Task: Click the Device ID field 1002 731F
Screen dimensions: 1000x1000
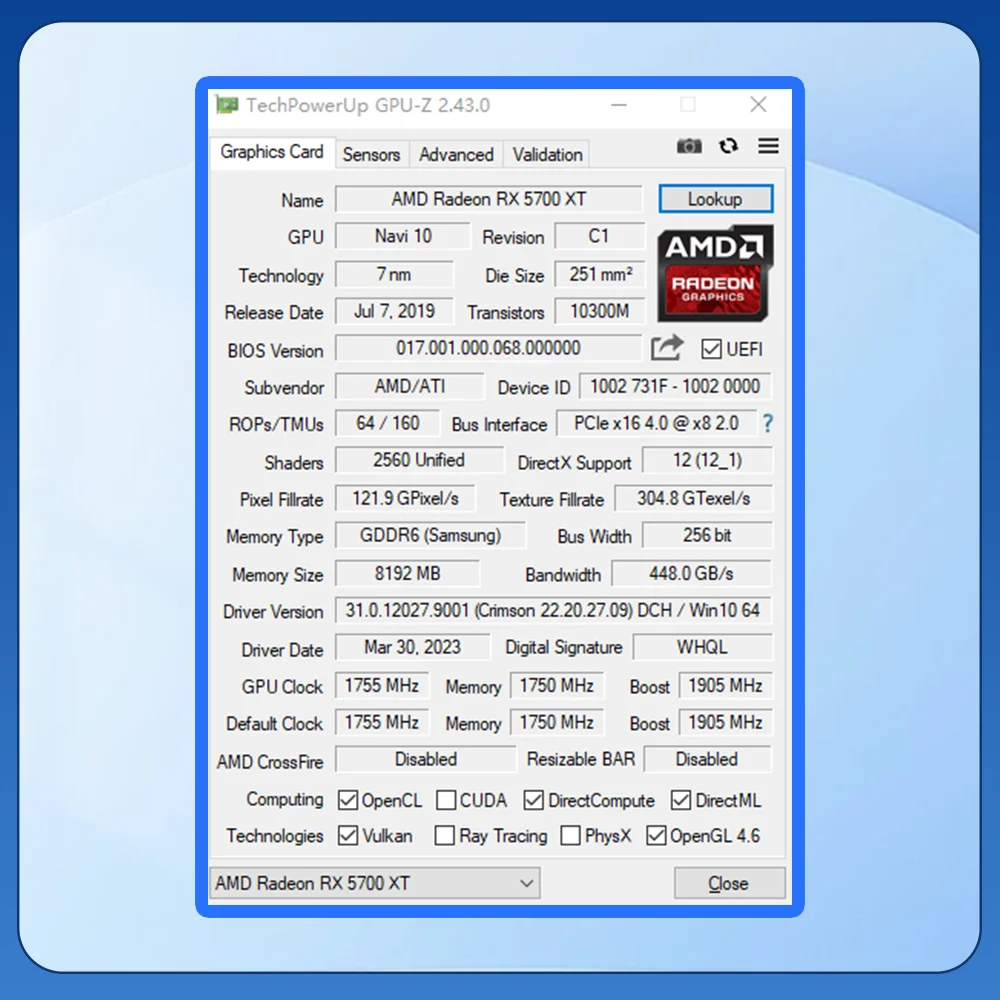Action: [x=675, y=386]
